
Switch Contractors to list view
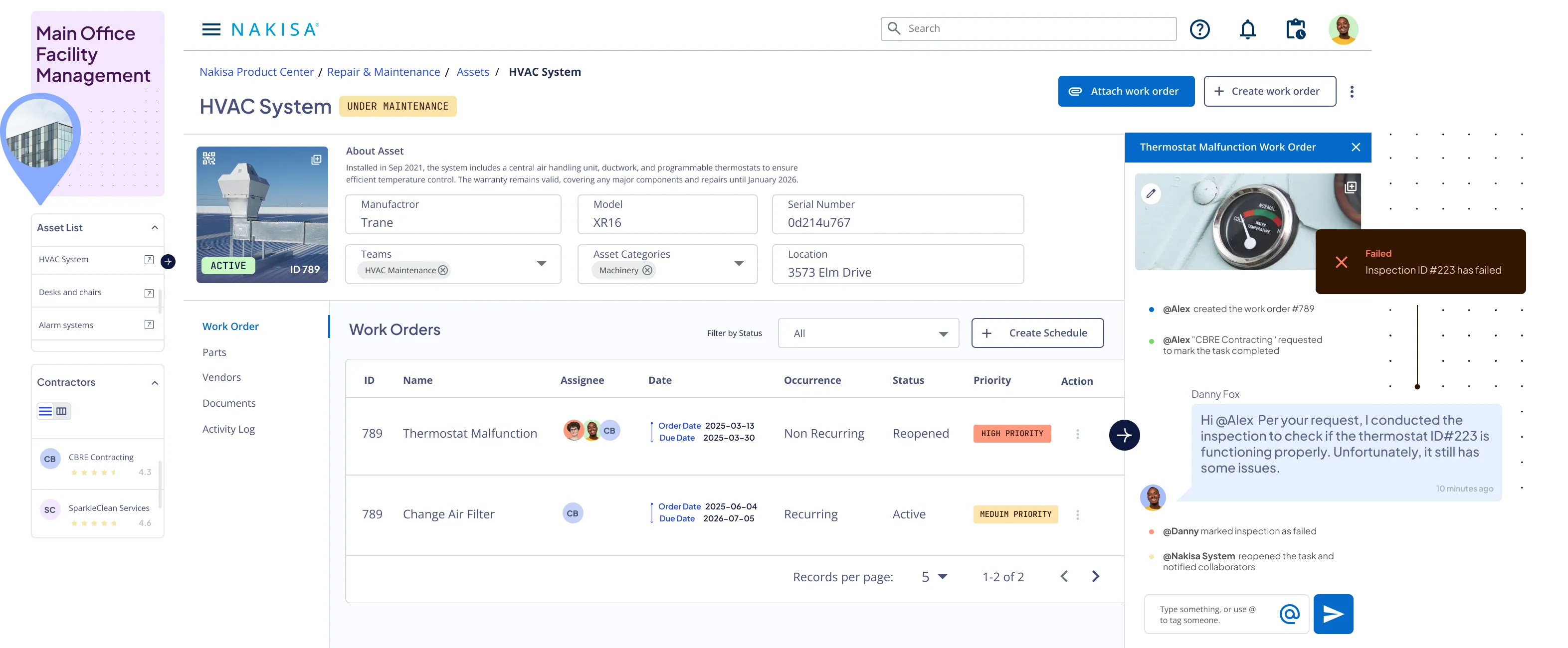45,411
